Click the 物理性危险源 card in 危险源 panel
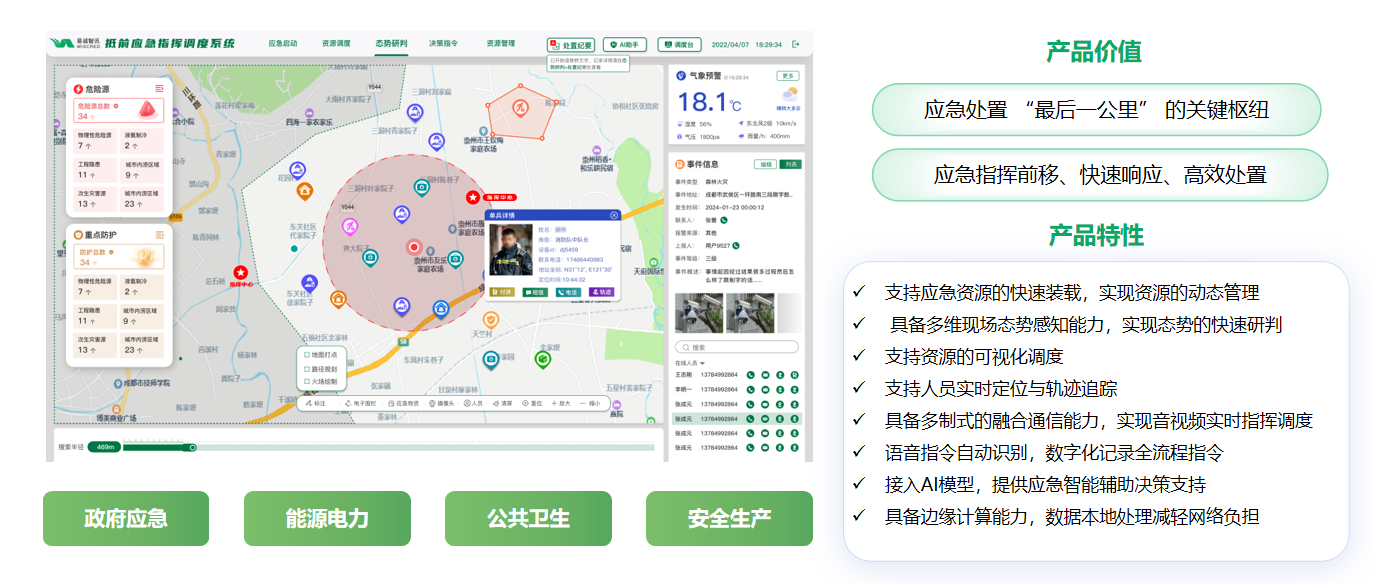Screen dimensions: 1374x584 (96, 140)
